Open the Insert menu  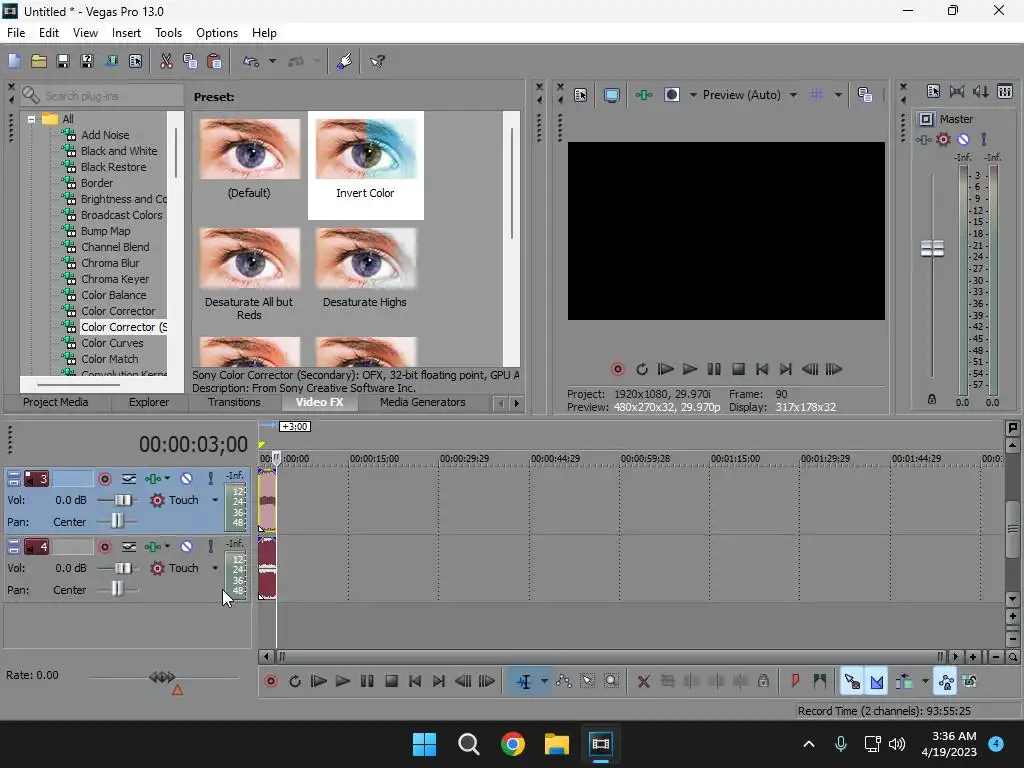[126, 33]
